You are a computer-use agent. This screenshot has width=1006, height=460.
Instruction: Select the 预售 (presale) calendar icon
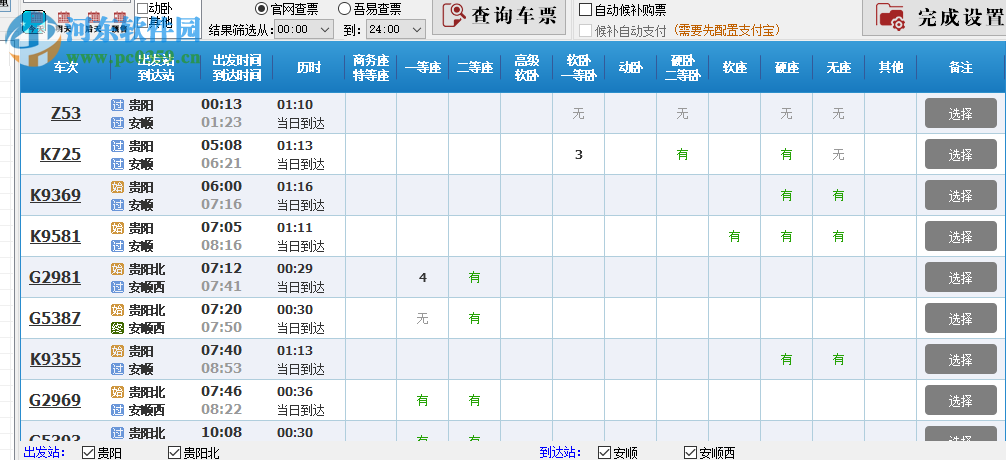tap(119, 22)
